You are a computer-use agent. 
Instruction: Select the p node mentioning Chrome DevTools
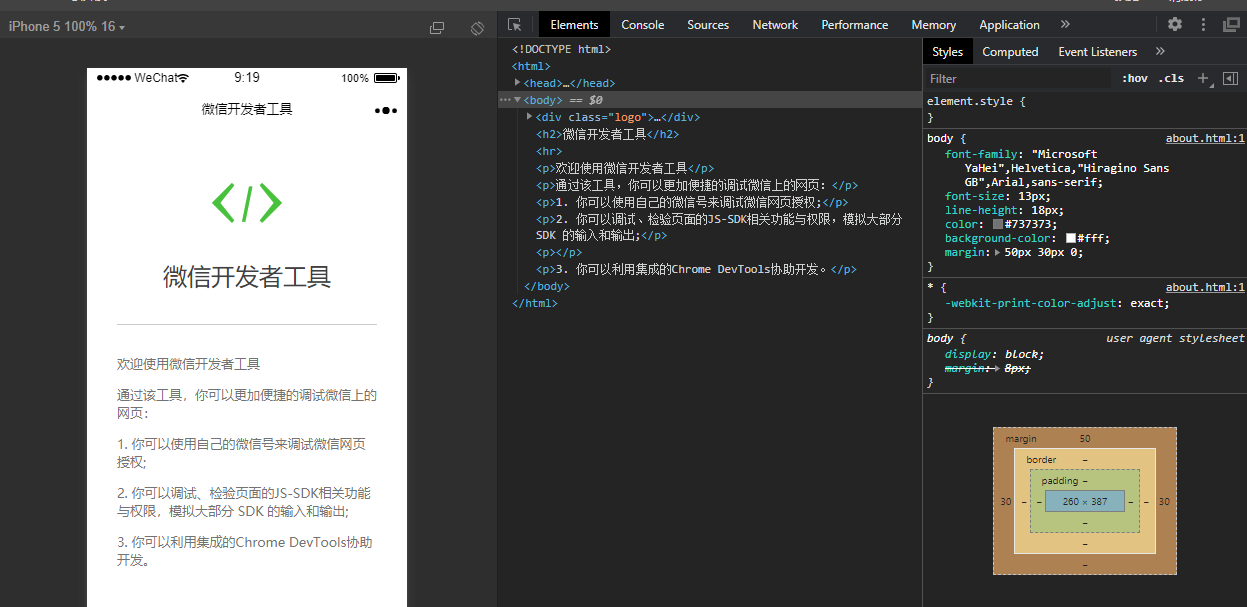(x=696, y=269)
